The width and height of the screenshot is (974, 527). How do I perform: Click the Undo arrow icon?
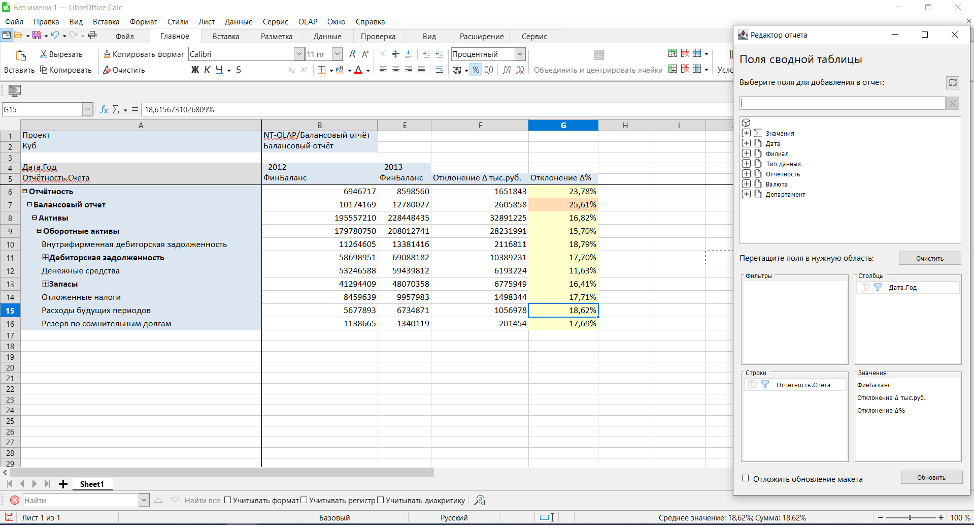click(55, 35)
